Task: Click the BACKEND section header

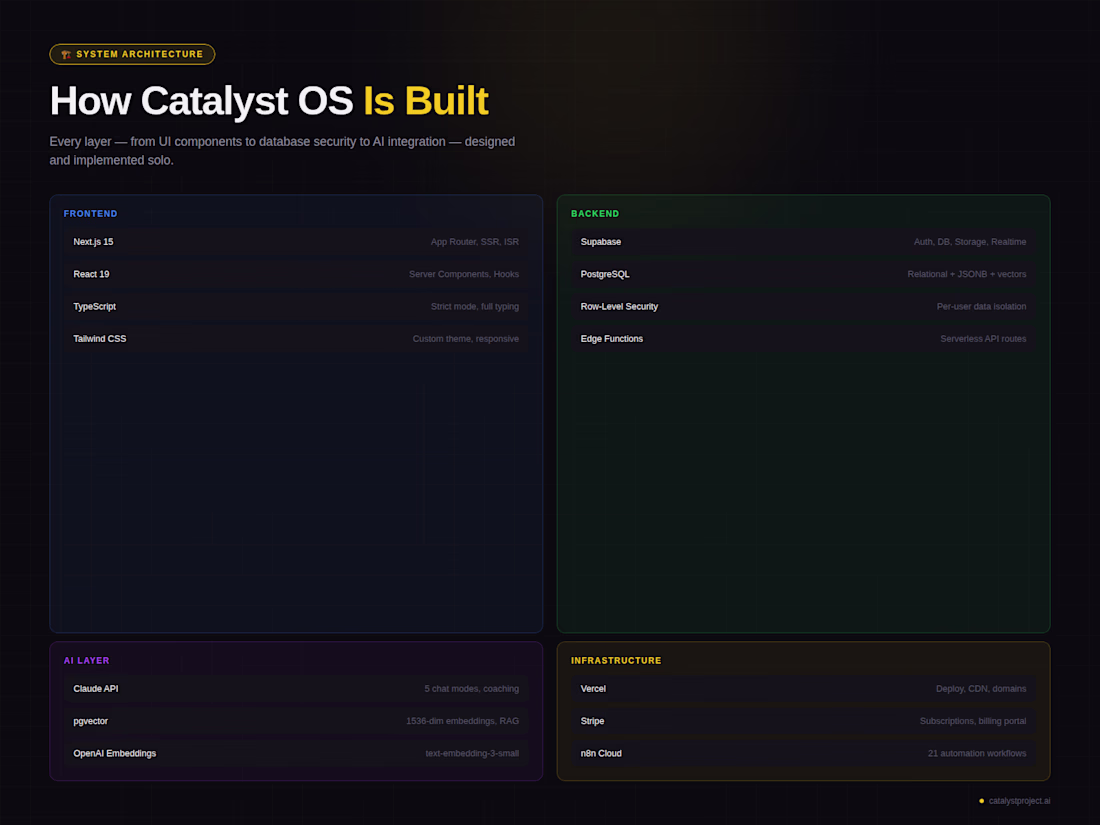Action: click(x=595, y=214)
